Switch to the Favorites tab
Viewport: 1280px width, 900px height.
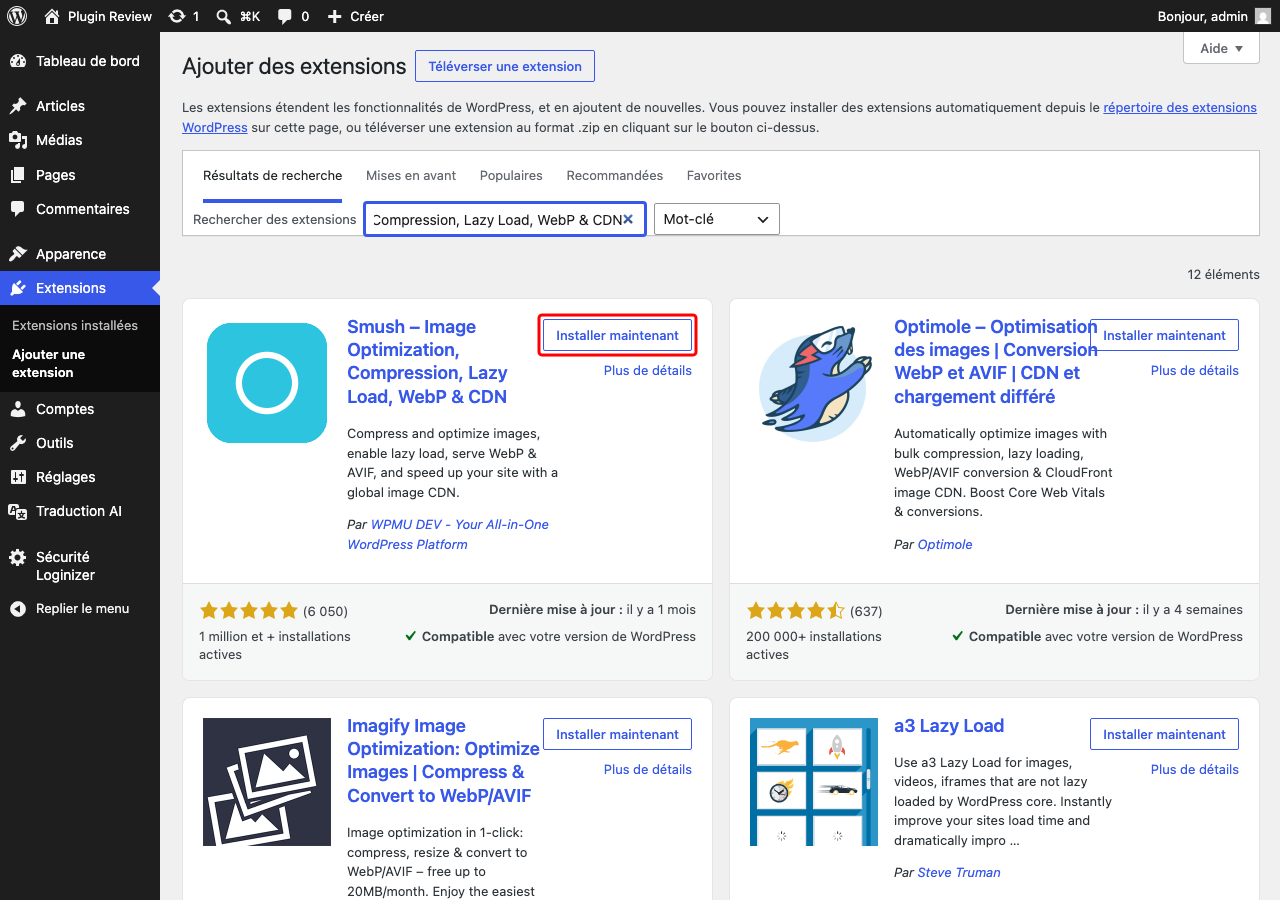tap(714, 176)
